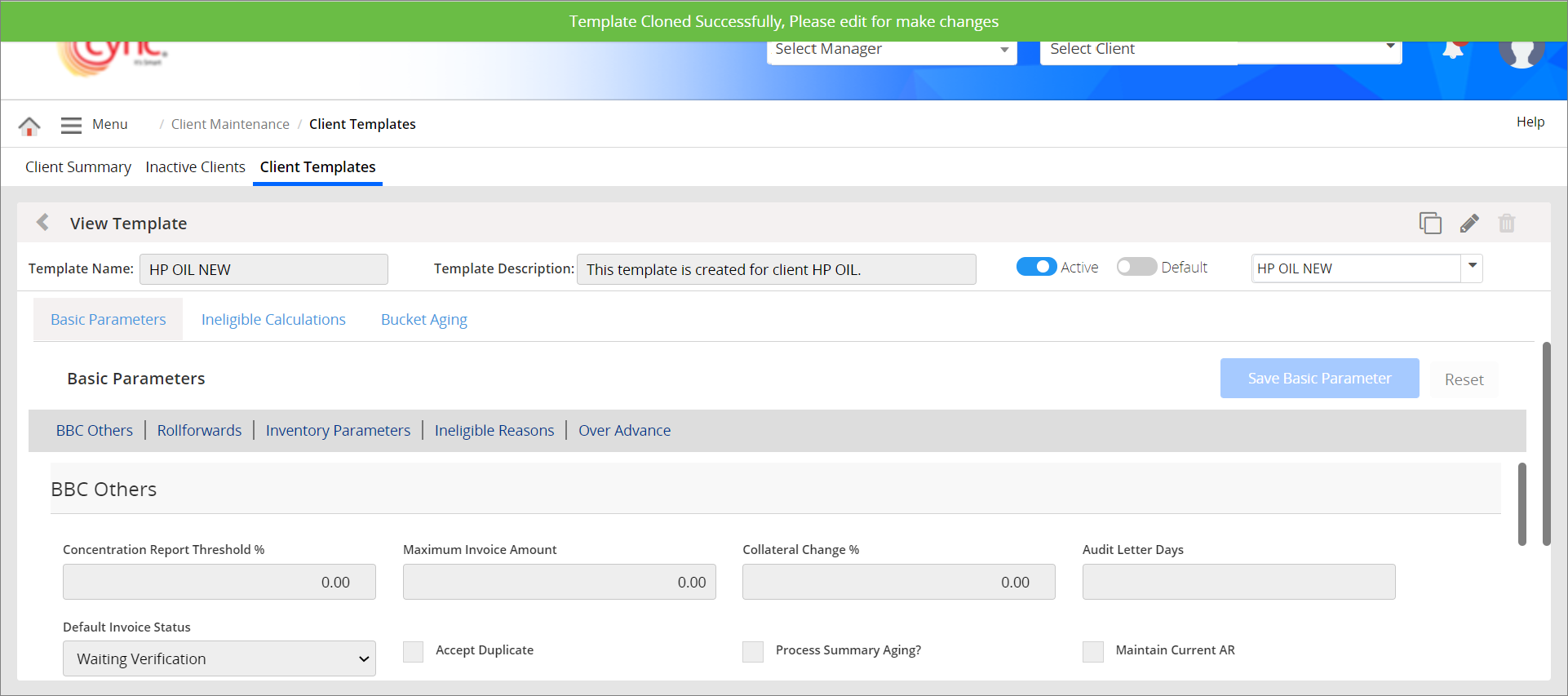Viewport: 1568px width, 696px height.
Task: Toggle the Active switch off
Action: pyautogui.click(x=1036, y=267)
